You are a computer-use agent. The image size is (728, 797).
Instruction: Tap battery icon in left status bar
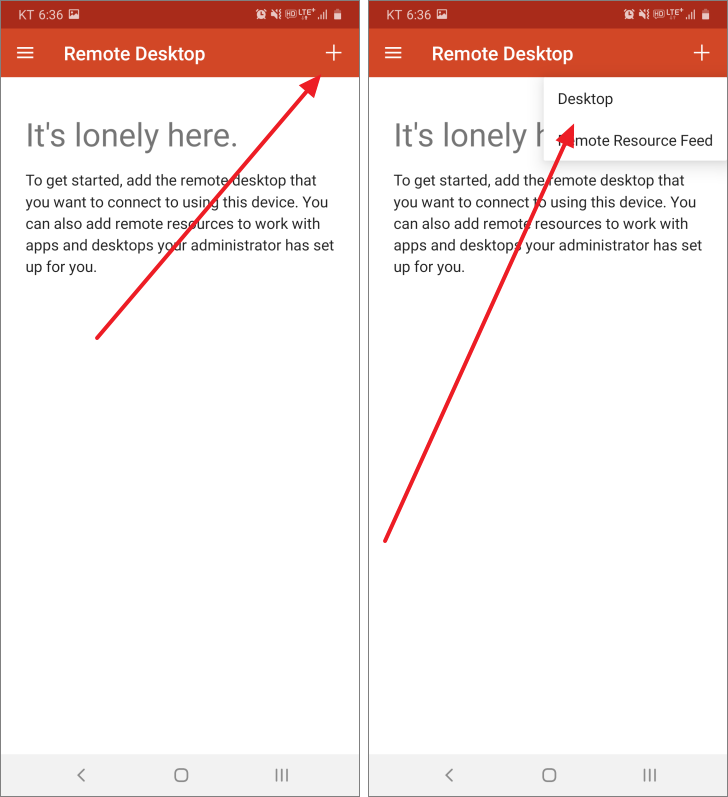(x=338, y=15)
